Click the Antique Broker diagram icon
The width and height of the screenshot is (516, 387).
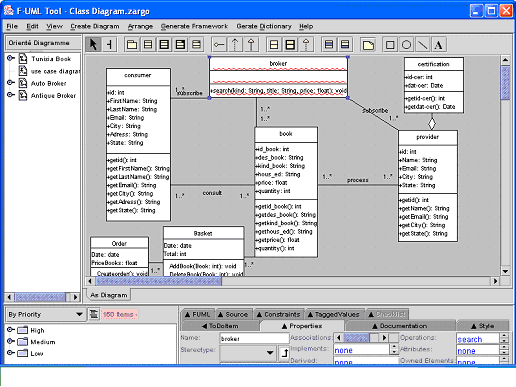click(23, 95)
